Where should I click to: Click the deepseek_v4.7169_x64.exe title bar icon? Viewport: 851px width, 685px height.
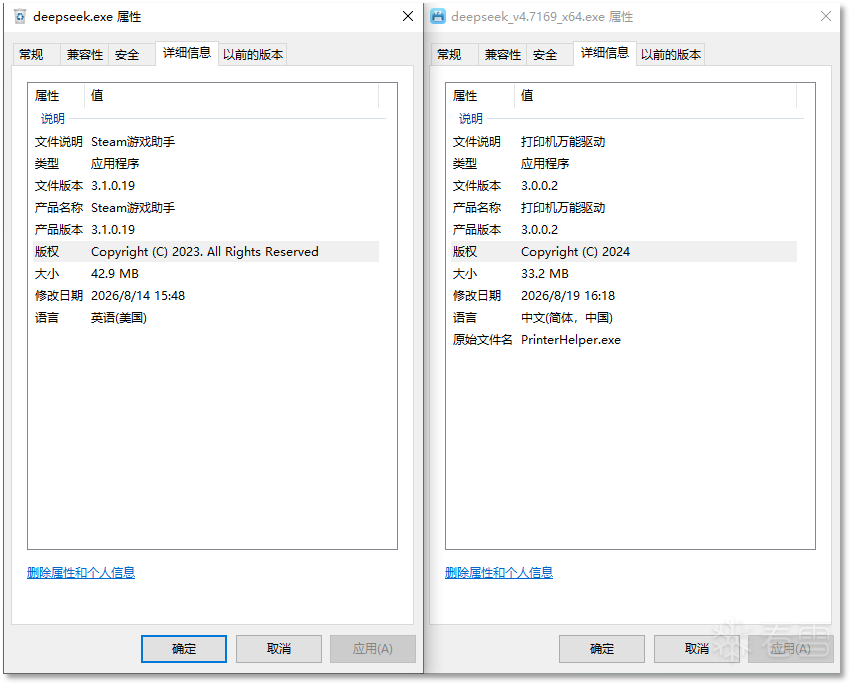click(437, 17)
